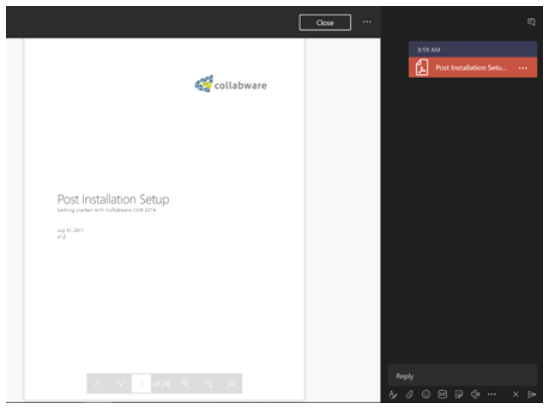Attach a file to the reply
The height and width of the screenshot is (410, 552).
(x=409, y=394)
